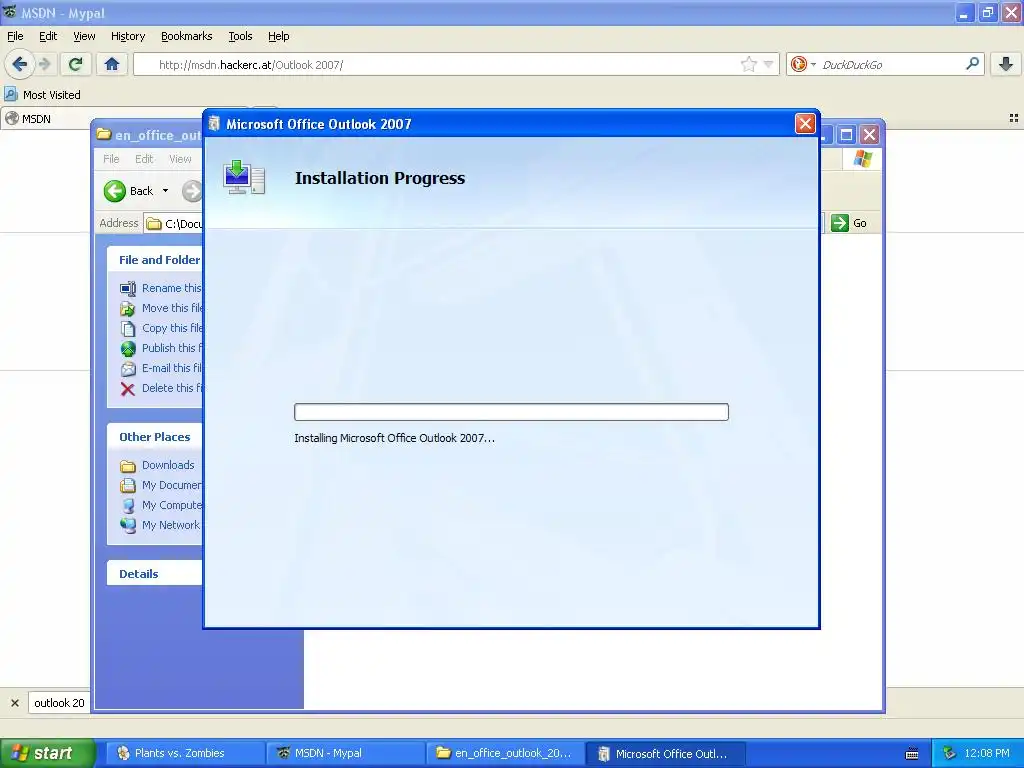Image resolution: width=1024 pixels, height=768 pixels.
Task: Click Copy this file task
Action: pos(161,328)
